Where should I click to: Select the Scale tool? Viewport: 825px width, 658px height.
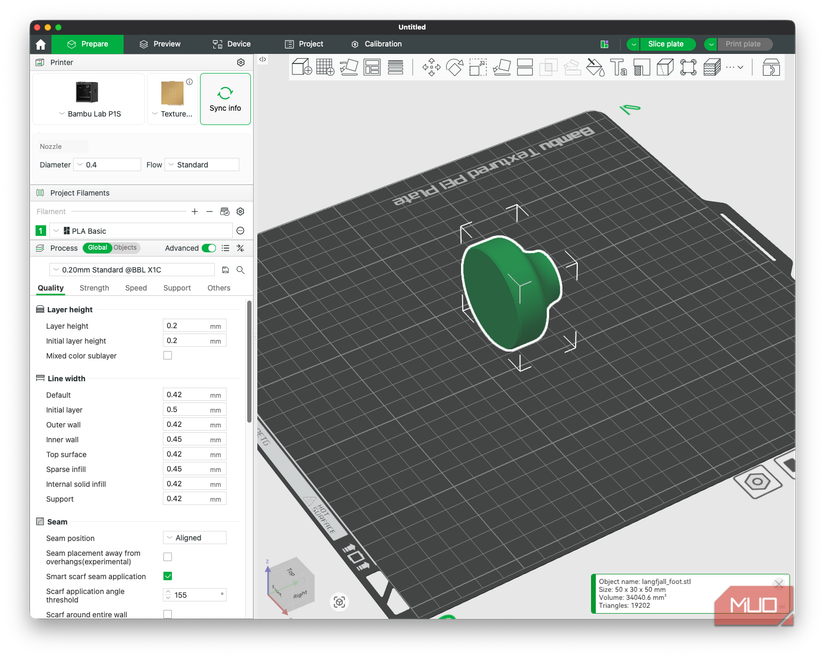(x=478, y=67)
